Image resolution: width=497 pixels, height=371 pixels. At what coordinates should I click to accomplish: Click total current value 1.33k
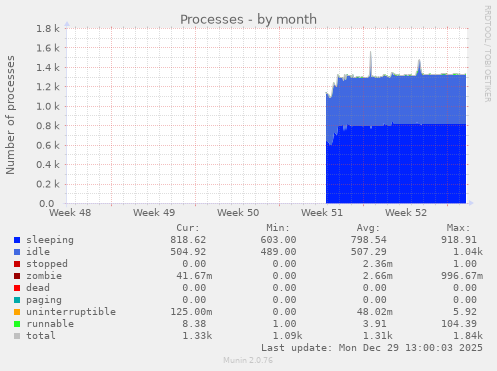tap(197, 336)
